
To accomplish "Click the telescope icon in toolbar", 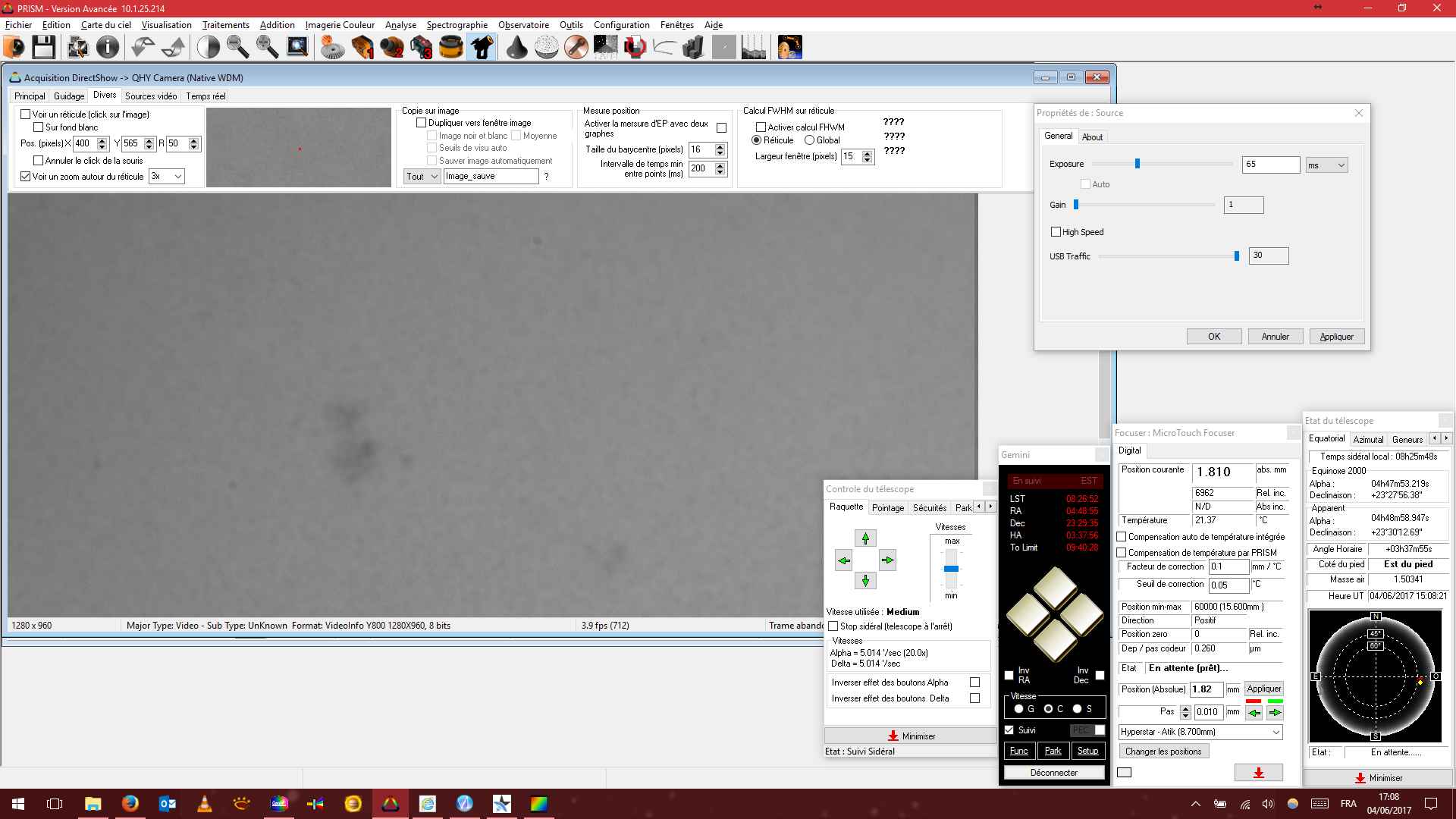I will pos(482,47).
